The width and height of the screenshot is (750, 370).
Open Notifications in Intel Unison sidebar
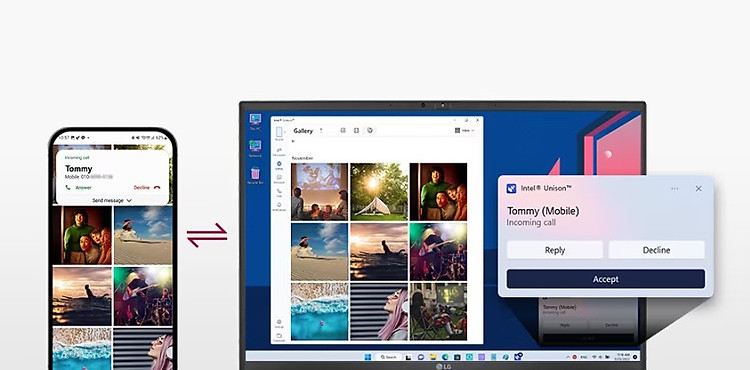pyautogui.click(x=279, y=207)
